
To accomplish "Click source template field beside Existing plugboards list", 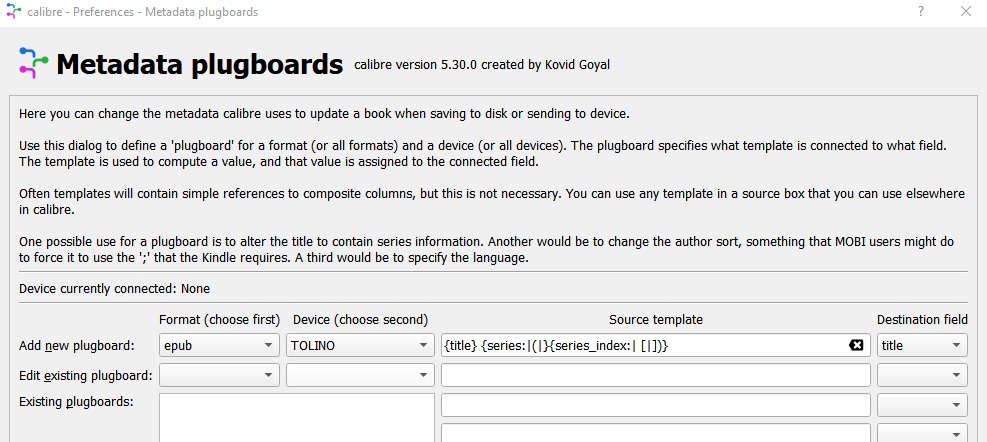I will pyautogui.click(x=655, y=405).
